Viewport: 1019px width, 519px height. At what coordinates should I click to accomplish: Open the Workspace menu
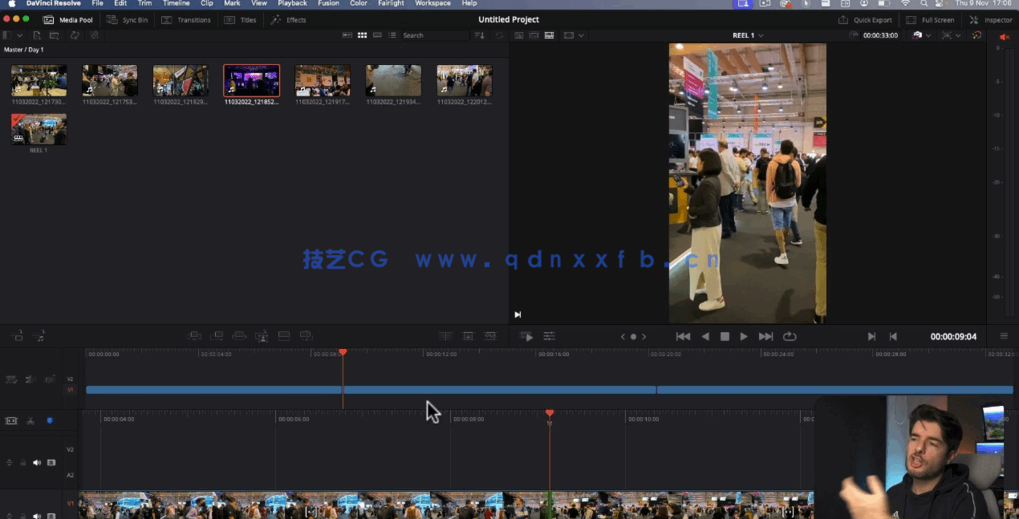[433, 3]
